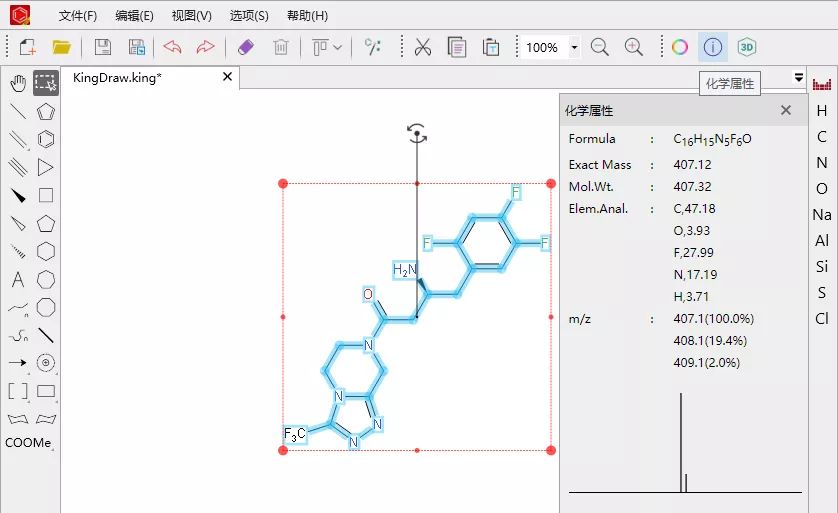Image resolution: width=838 pixels, height=513 pixels.
Task: Toggle the chemical properties info panel
Action: tap(712, 47)
